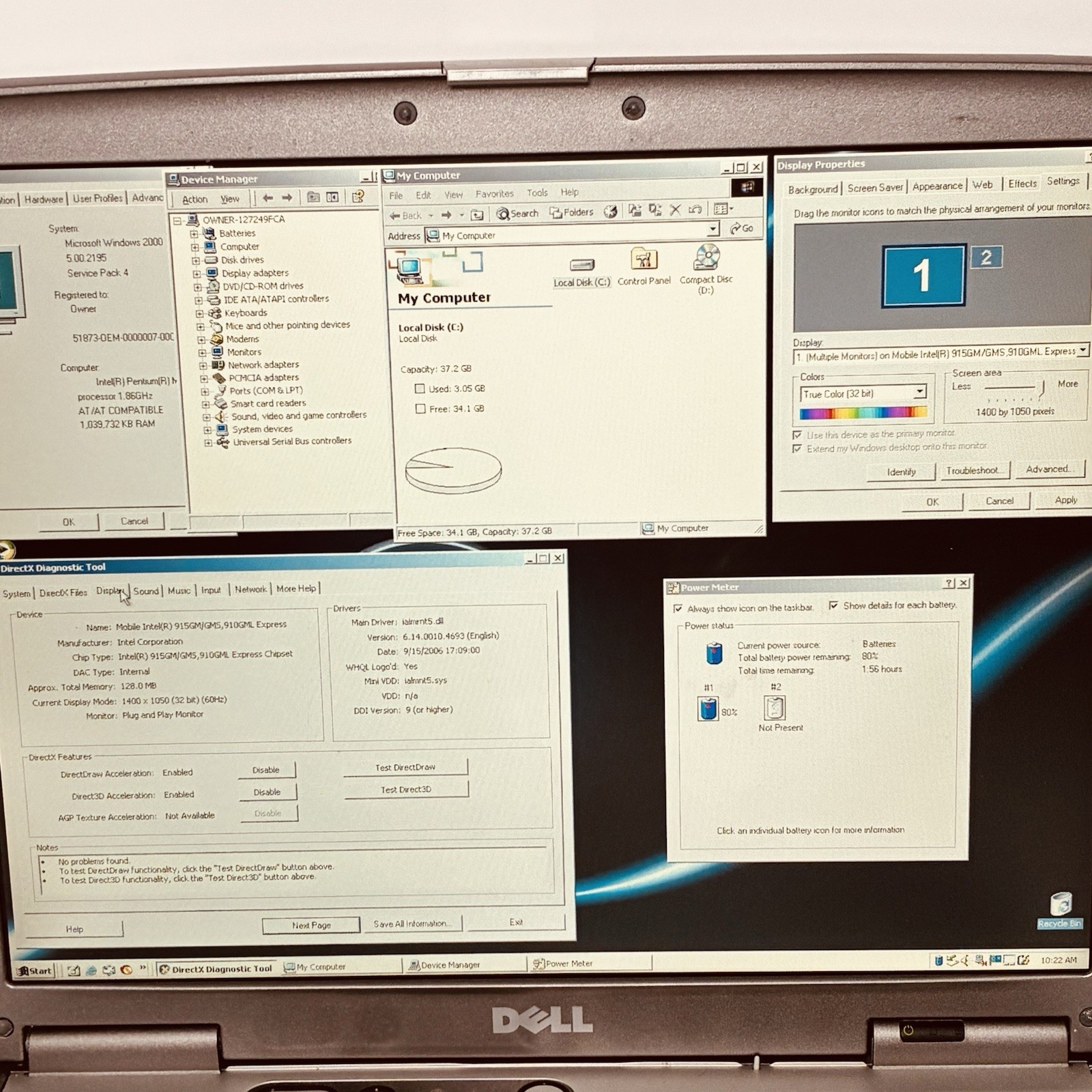The width and height of the screenshot is (1092, 1092).
Task: Click battery #2 Not Present icon
Action: [x=775, y=708]
